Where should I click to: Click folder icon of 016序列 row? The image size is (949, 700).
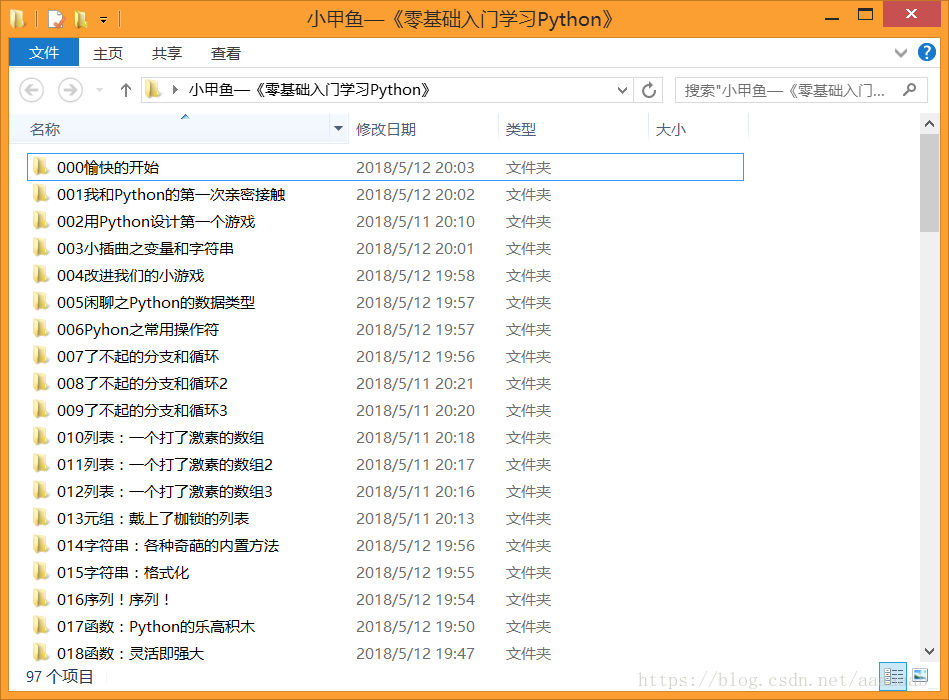coord(41,598)
